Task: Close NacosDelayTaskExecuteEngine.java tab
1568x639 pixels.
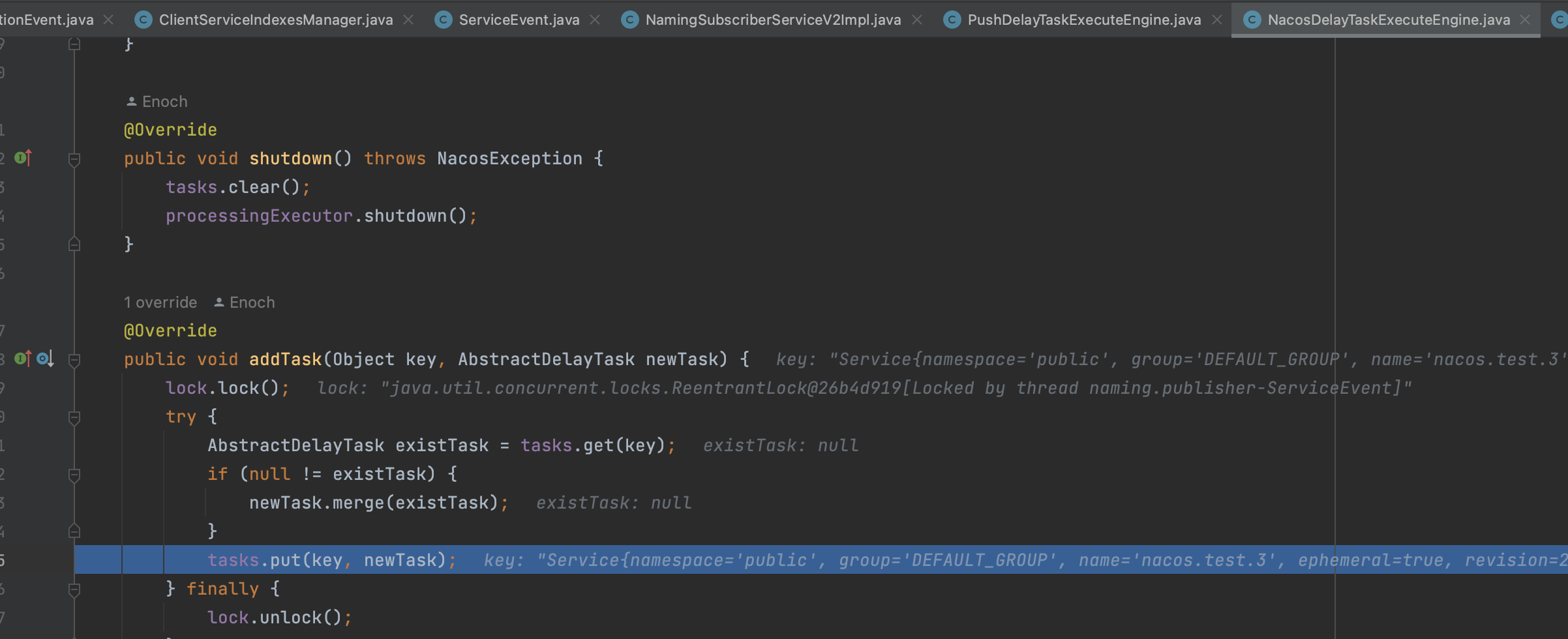Action: coord(1525,20)
